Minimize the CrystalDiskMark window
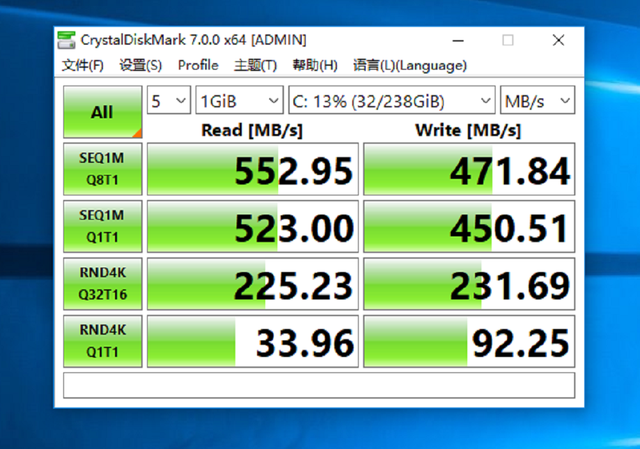This screenshot has width=640, height=449. click(458, 40)
